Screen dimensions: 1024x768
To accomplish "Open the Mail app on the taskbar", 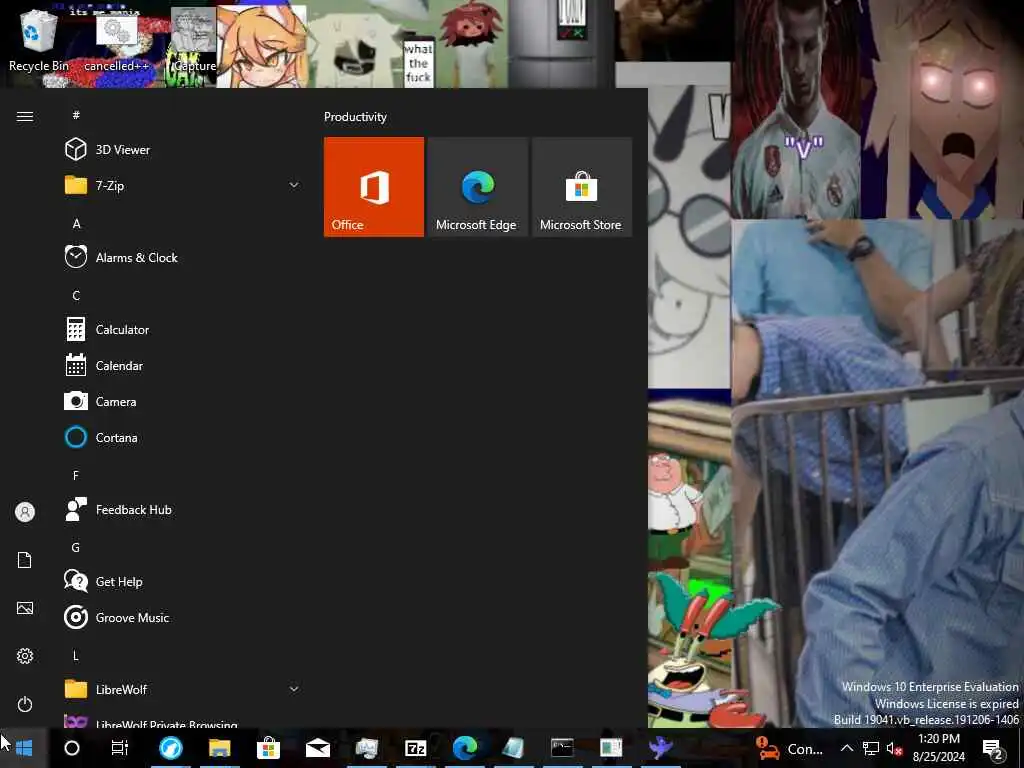I will tap(317, 748).
